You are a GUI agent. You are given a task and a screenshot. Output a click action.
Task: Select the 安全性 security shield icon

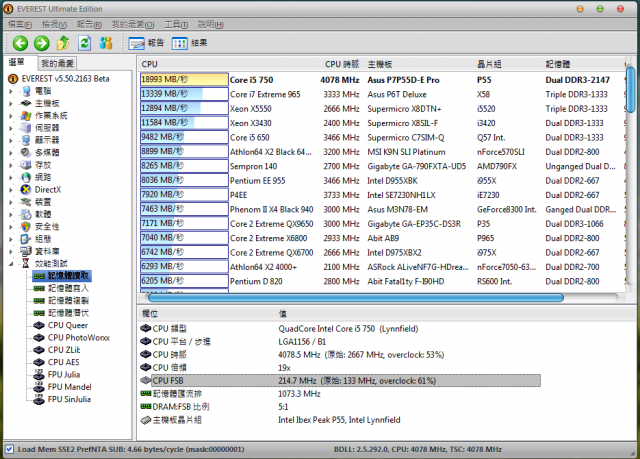(26, 226)
